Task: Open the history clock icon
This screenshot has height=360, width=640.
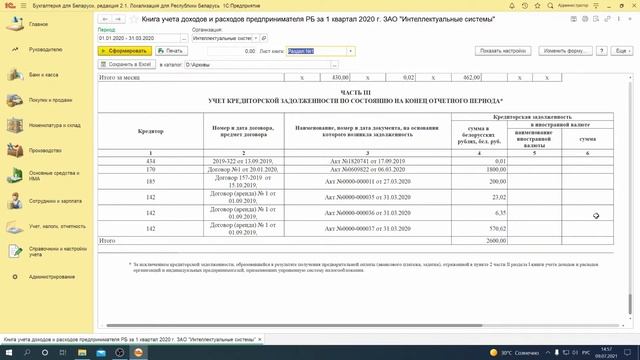Action: 525,6
